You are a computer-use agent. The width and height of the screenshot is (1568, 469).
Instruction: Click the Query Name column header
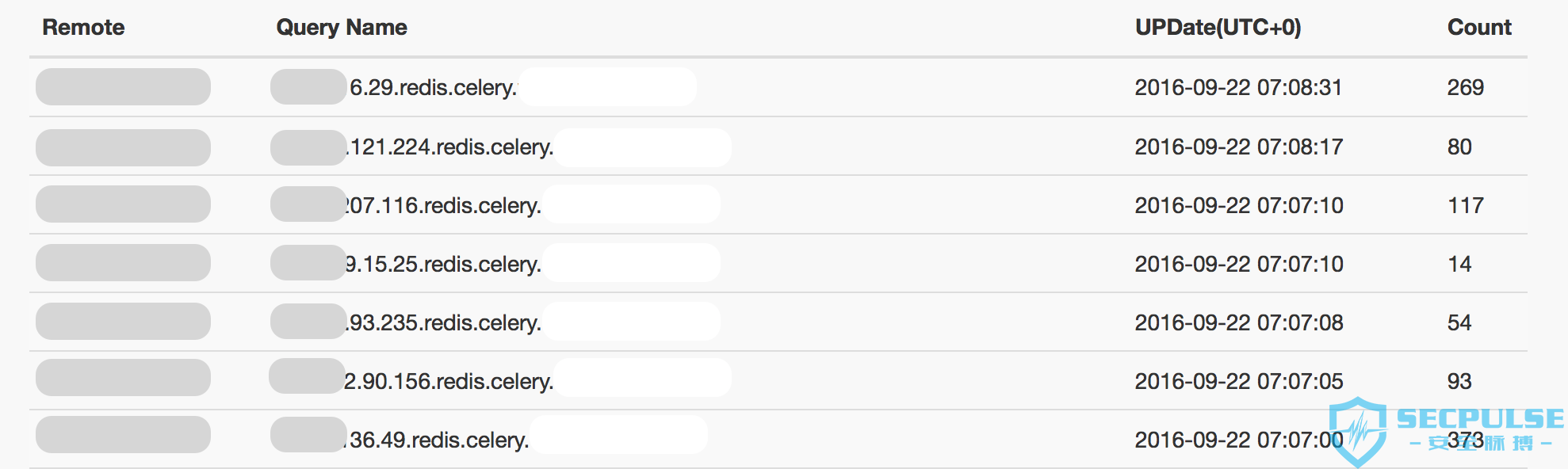coord(342,27)
